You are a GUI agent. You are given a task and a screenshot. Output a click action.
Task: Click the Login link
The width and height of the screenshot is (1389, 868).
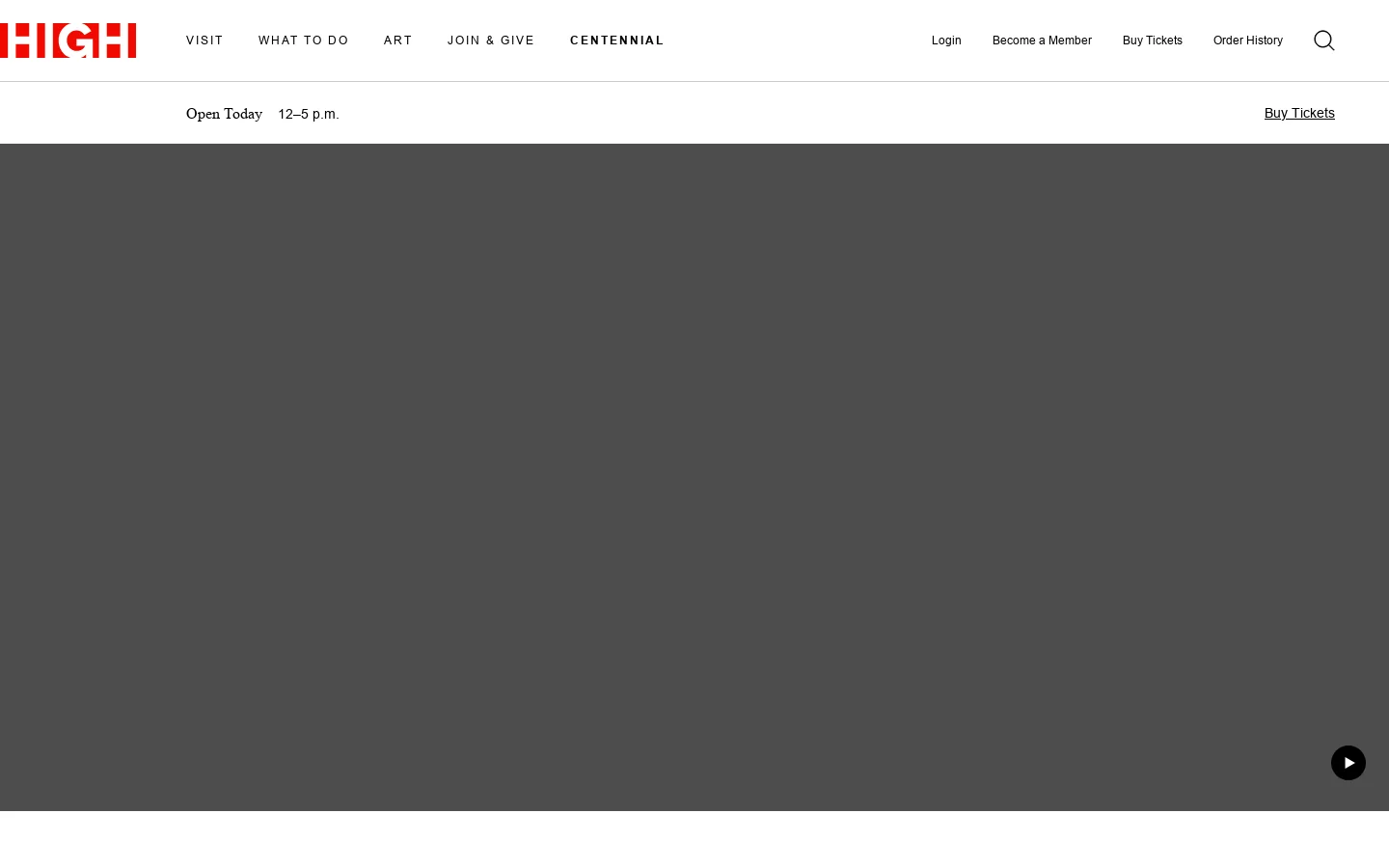(x=946, y=41)
